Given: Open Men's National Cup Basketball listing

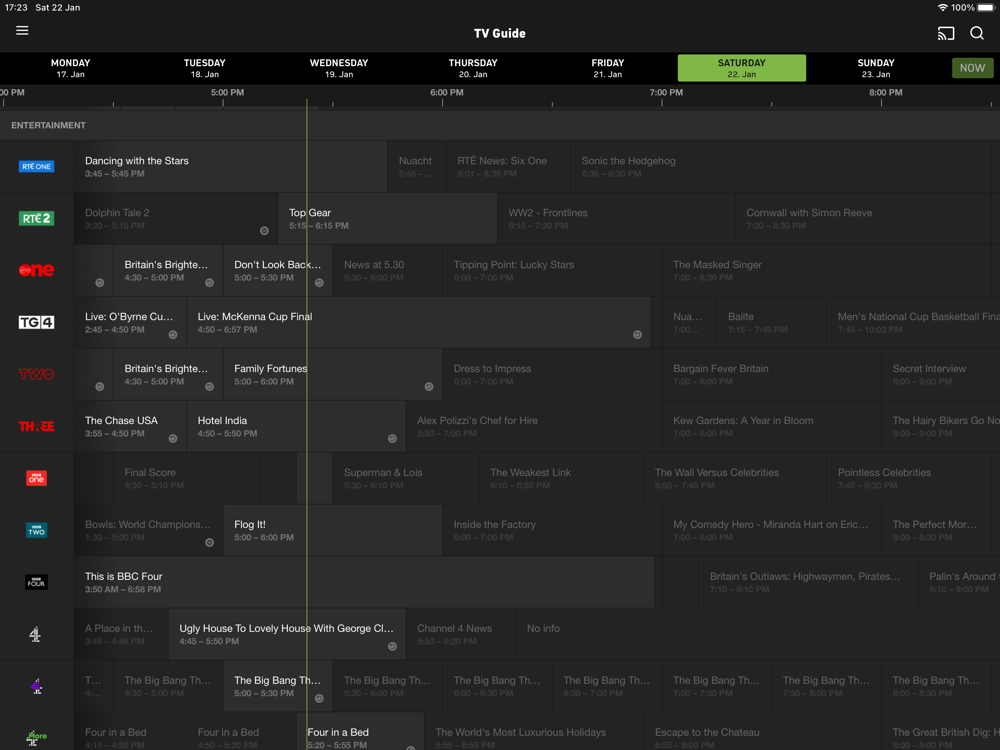Looking at the screenshot, I should click(x=913, y=322).
